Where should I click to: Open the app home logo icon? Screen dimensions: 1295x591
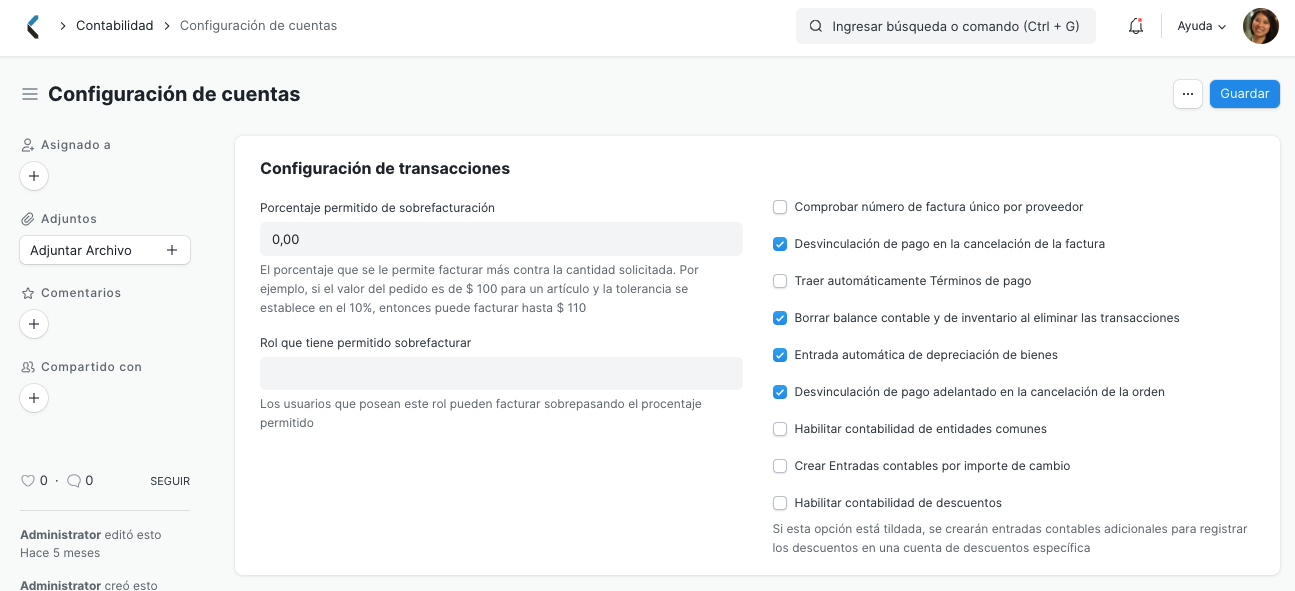[33, 26]
